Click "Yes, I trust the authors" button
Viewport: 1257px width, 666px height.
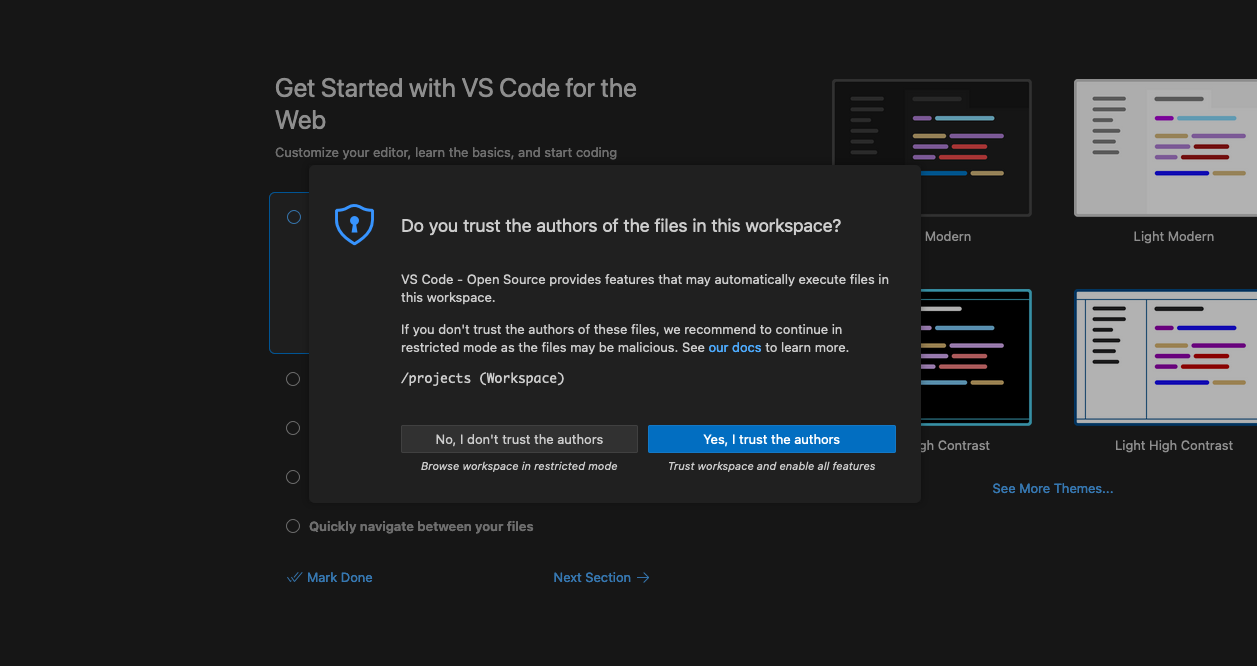771,439
